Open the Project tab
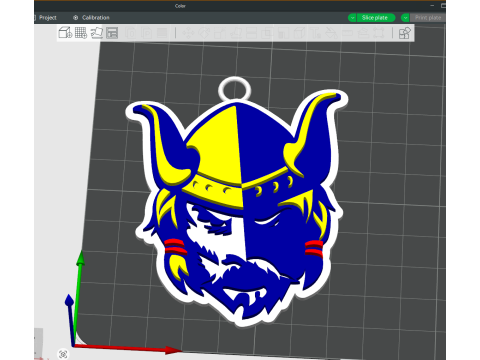The image size is (480, 360). pos(48,18)
